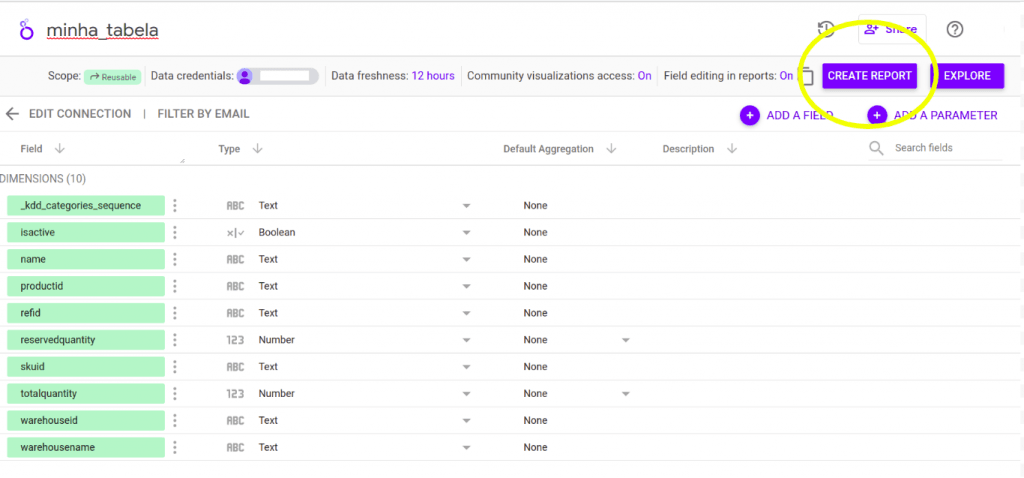
Task: Click the copy data source icon
Action: coord(806,77)
